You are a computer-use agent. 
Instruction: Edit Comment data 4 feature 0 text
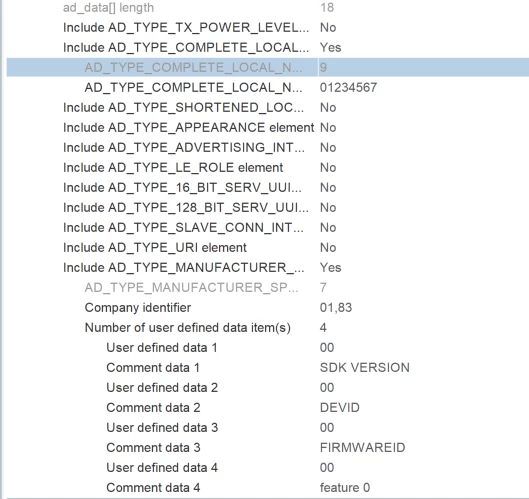(x=345, y=488)
